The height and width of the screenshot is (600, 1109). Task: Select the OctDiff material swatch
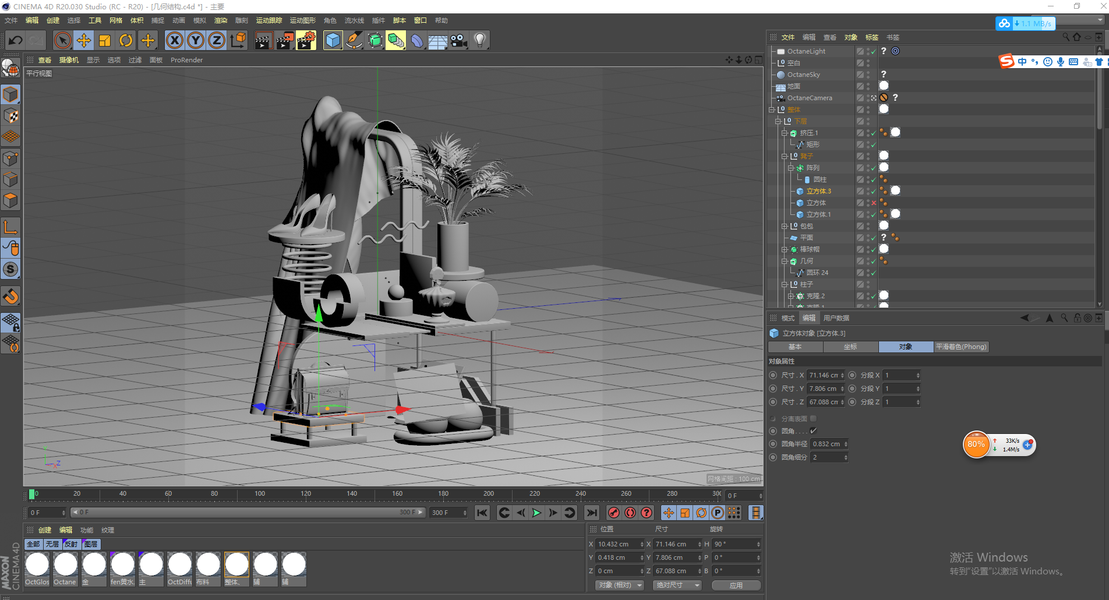tap(179, 570)
